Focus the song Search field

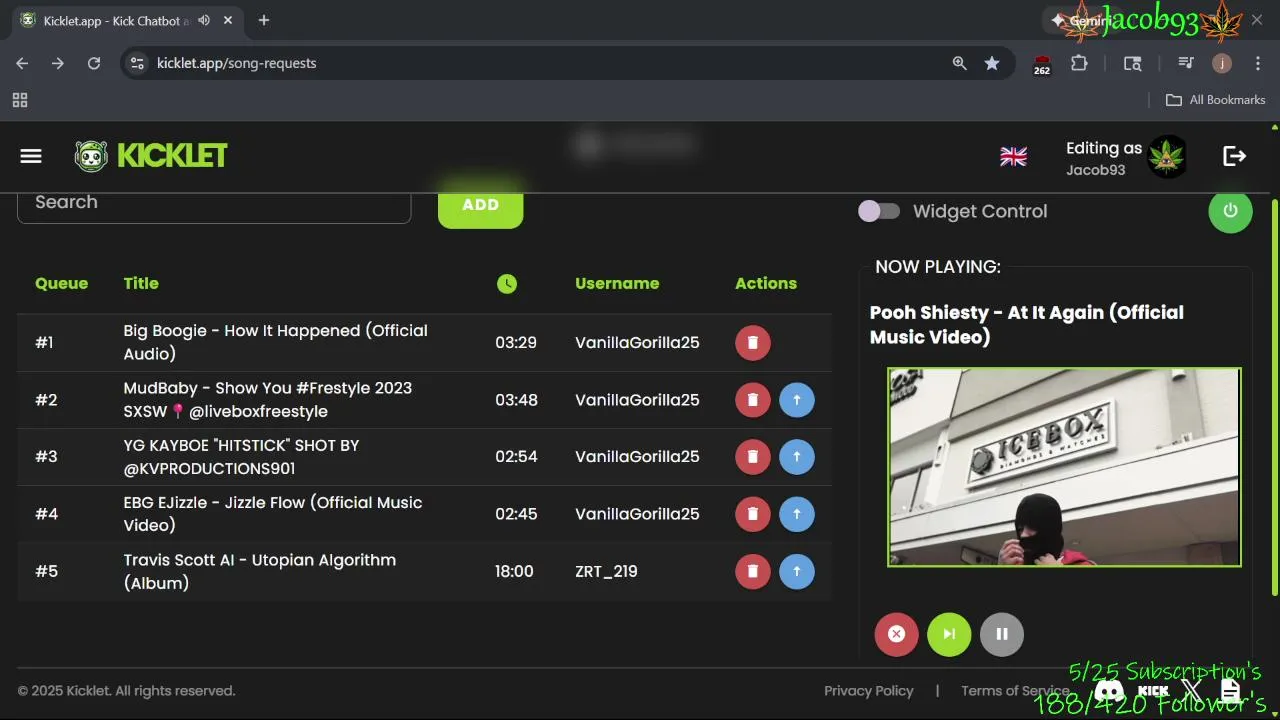coord(214,203)
